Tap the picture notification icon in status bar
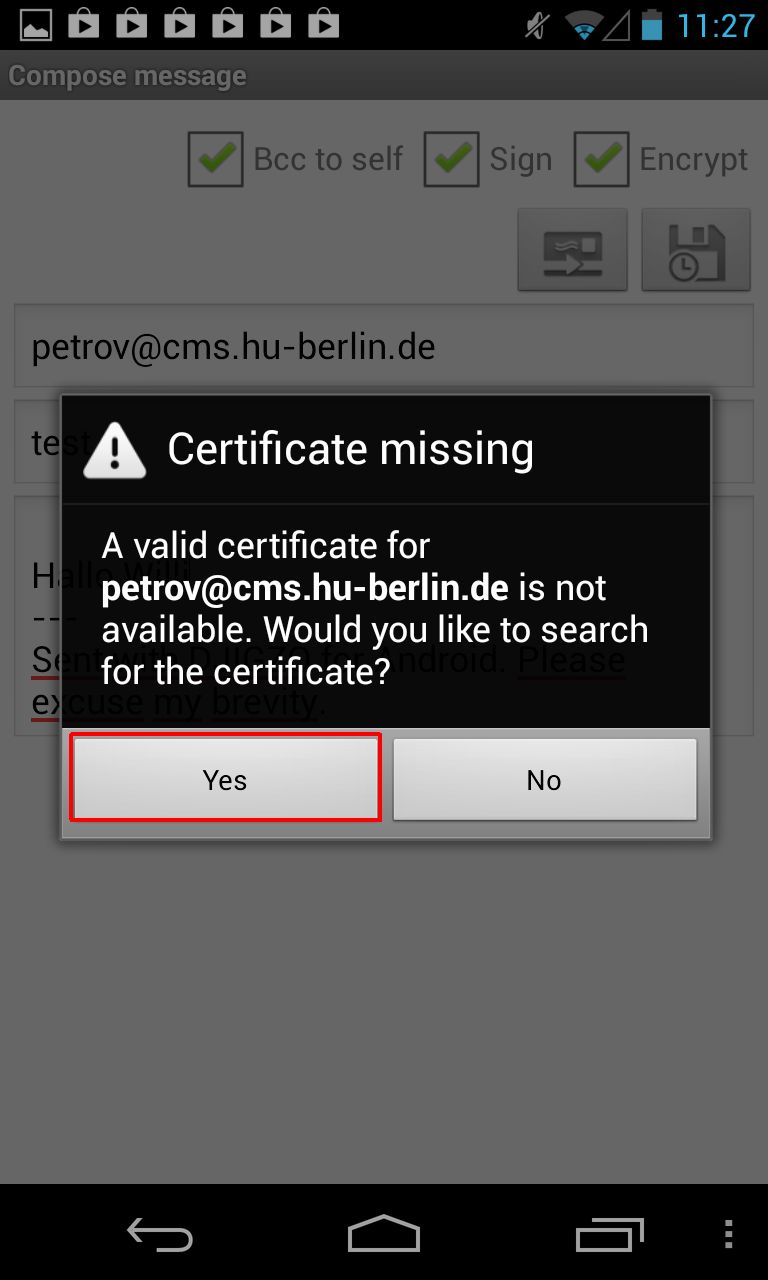This screenshot has width=768, height=1280. (36, 24)
